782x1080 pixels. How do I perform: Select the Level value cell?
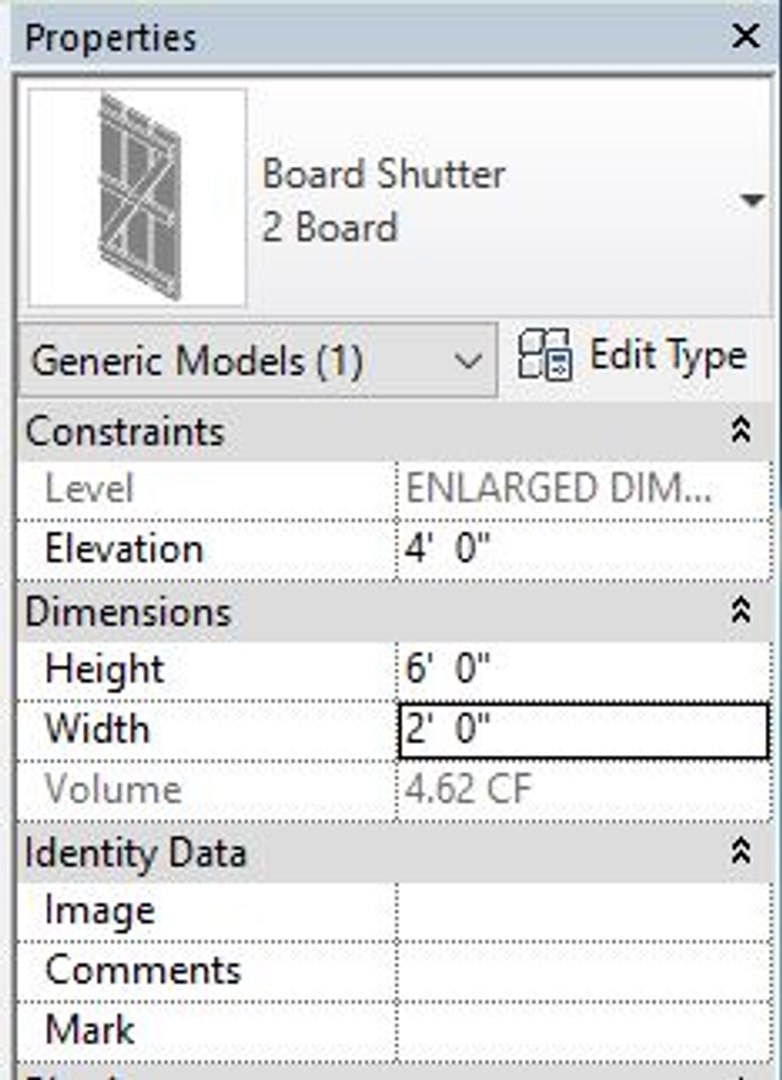[583, 490]
